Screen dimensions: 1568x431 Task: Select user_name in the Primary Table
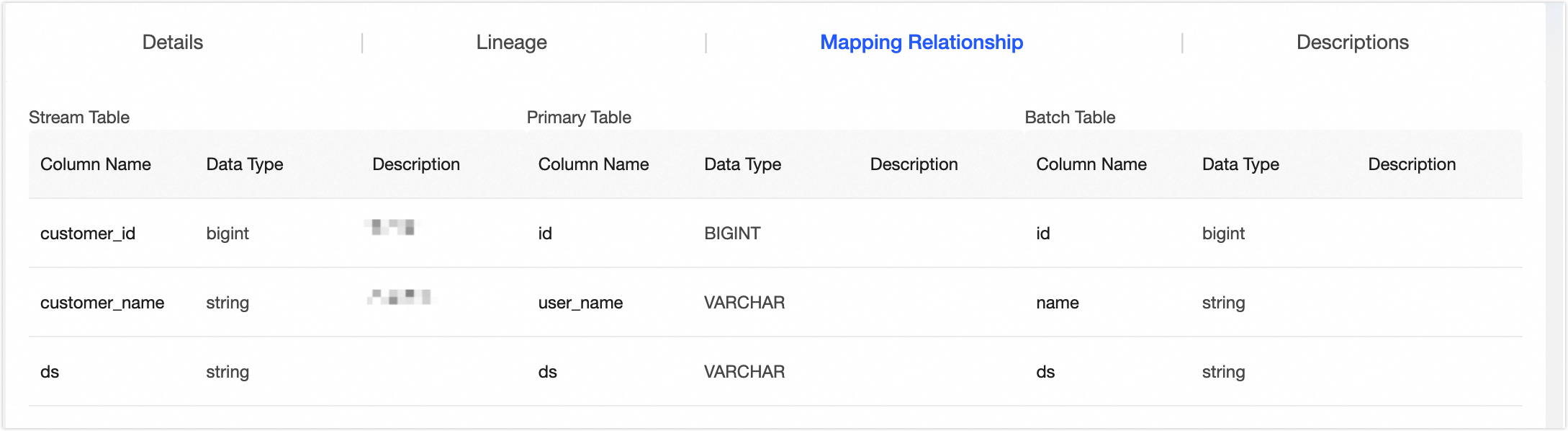point(580,303)
